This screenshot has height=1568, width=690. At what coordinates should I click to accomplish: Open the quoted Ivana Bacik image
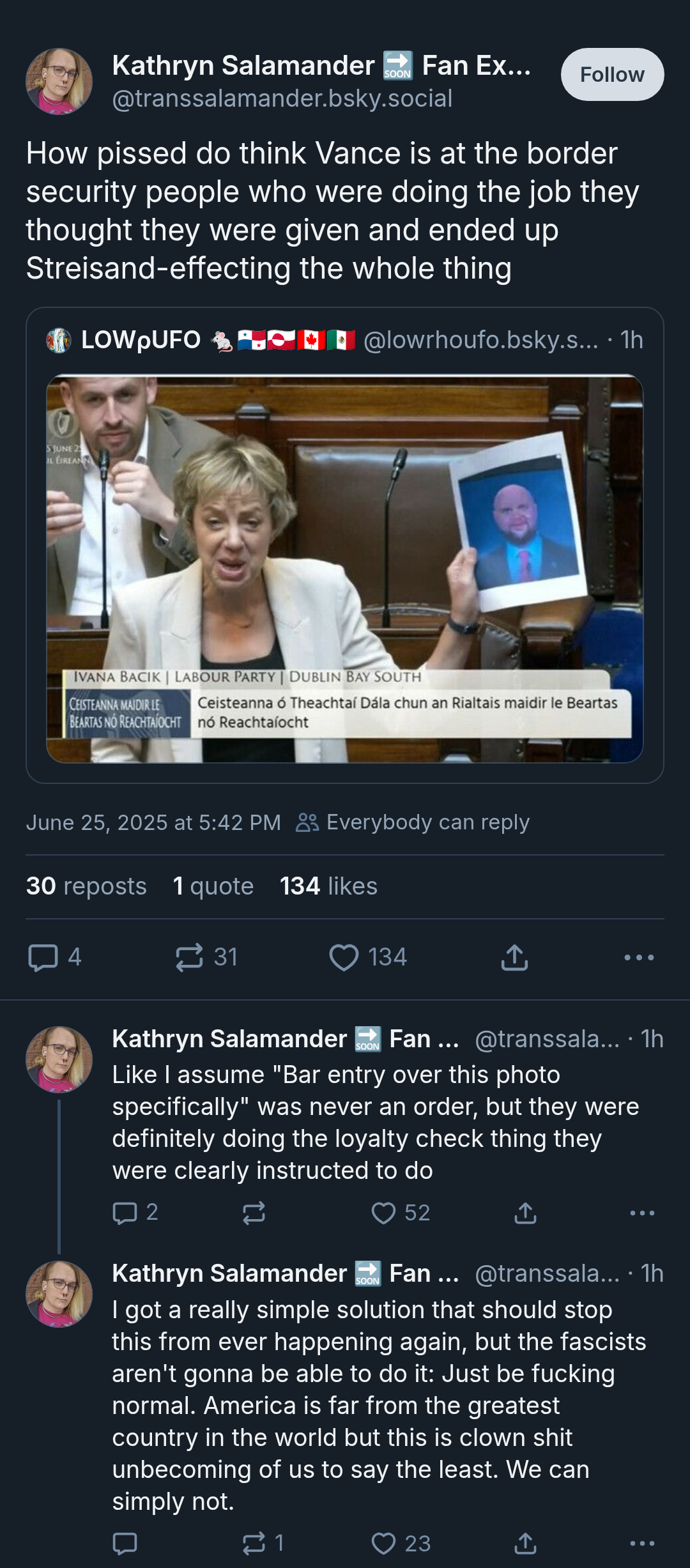(x=345, y=569)
